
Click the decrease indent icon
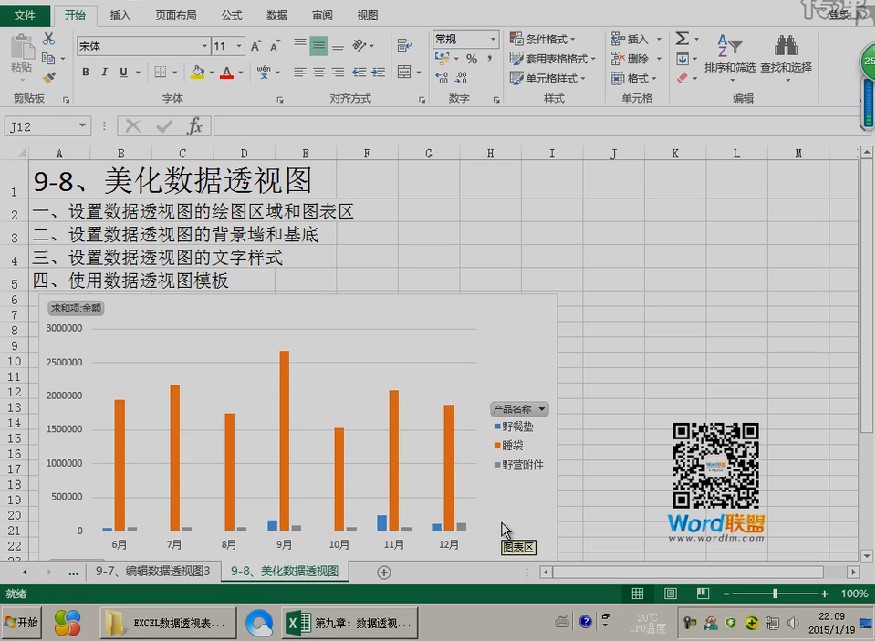pyautogui.click(x=359, y=72)
